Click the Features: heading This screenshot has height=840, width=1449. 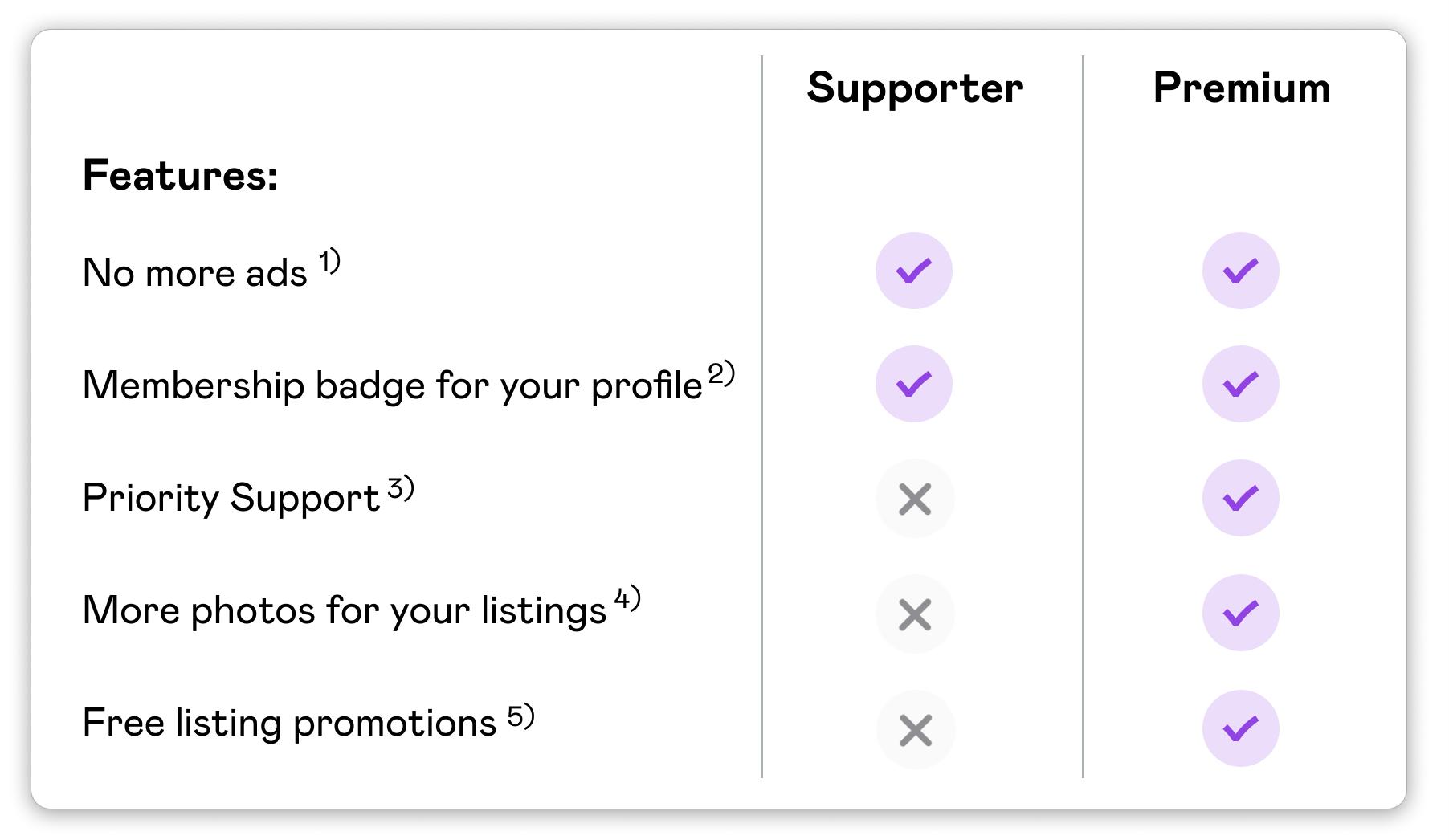coord(180,175)
